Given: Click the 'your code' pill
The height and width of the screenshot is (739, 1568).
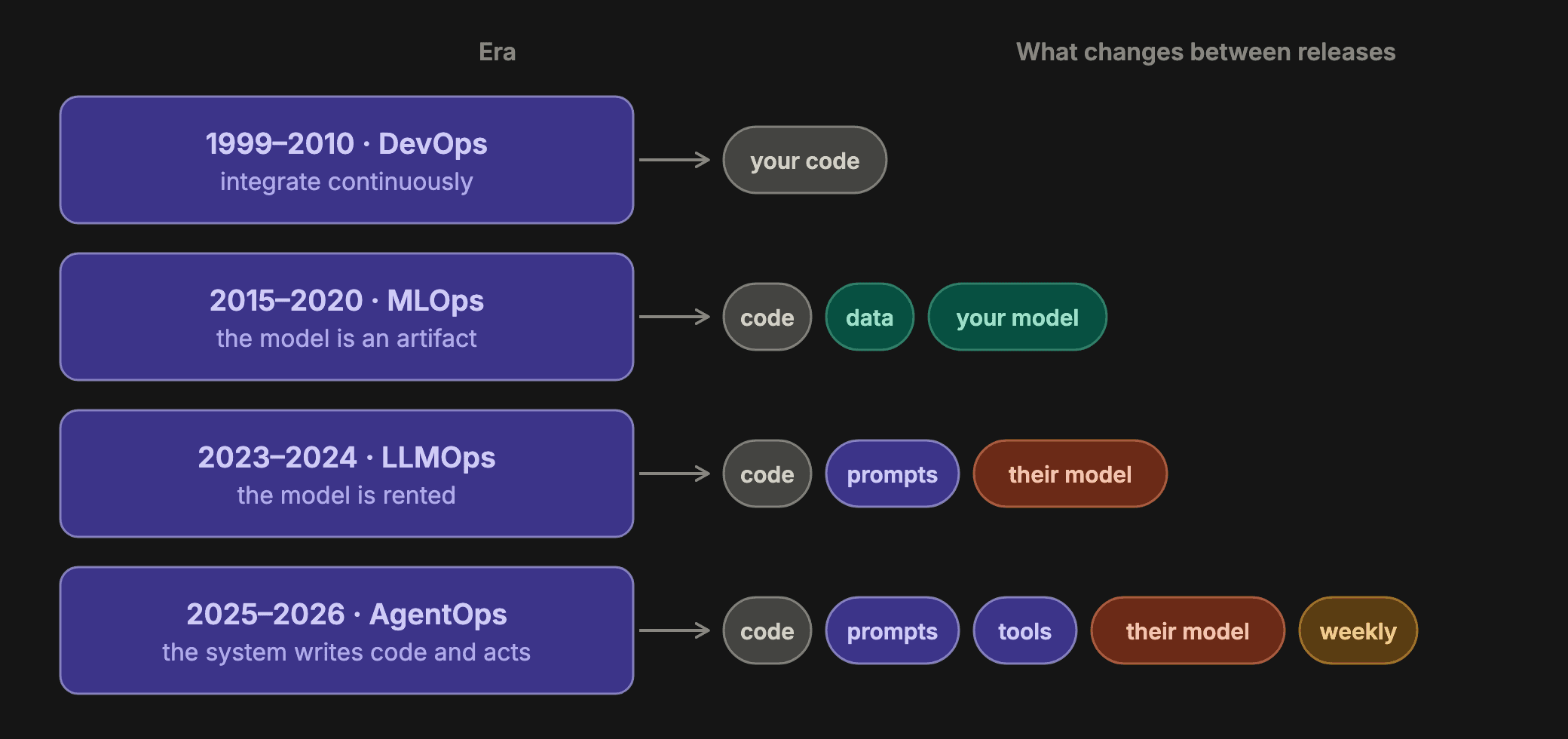Looking at the screenshot, I should pyautogui.click(x=804, y=160).
